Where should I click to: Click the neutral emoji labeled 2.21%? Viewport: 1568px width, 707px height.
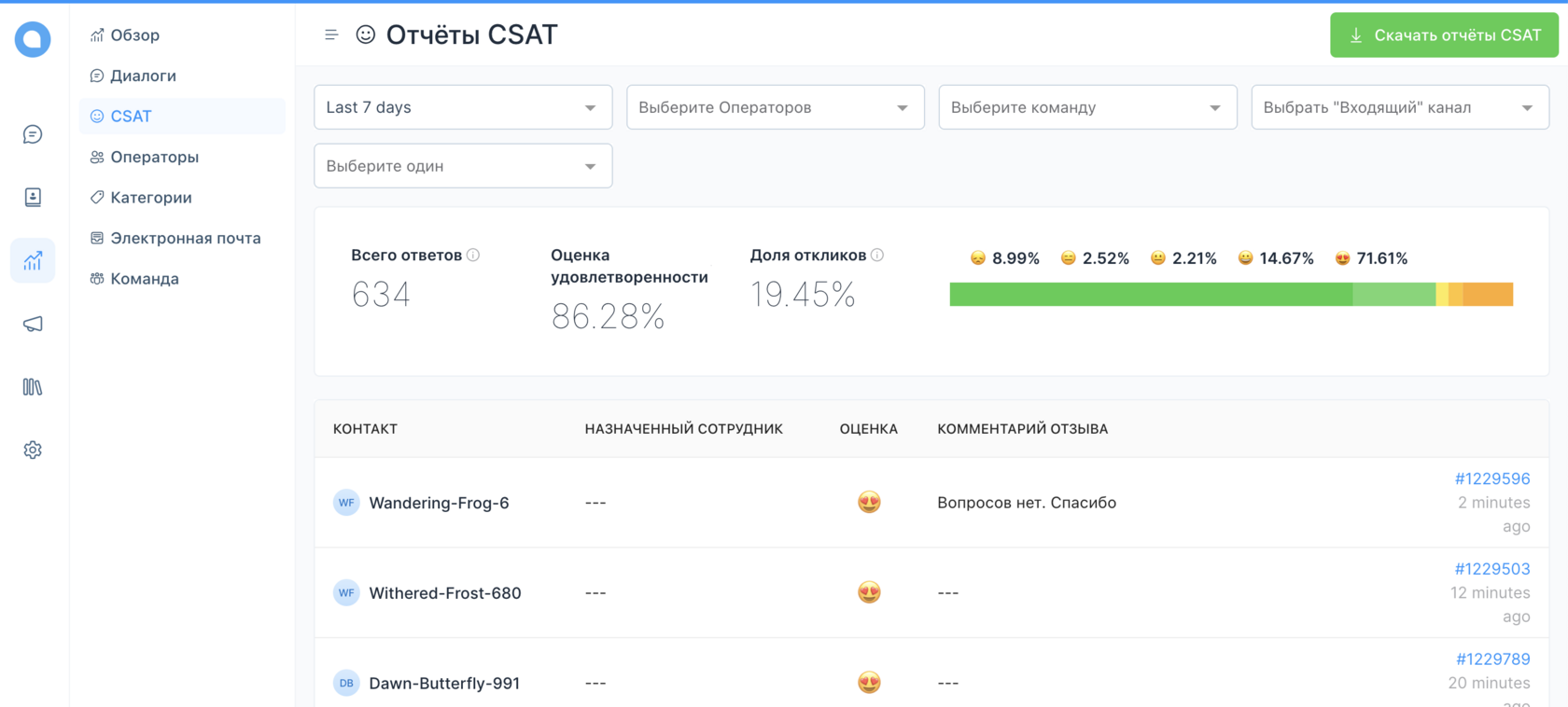tap(1158, 258)
